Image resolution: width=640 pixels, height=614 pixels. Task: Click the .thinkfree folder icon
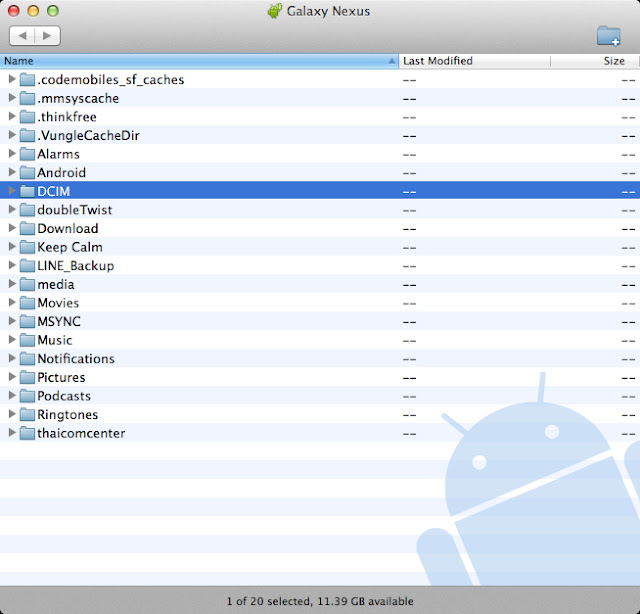tap(27, 117)
